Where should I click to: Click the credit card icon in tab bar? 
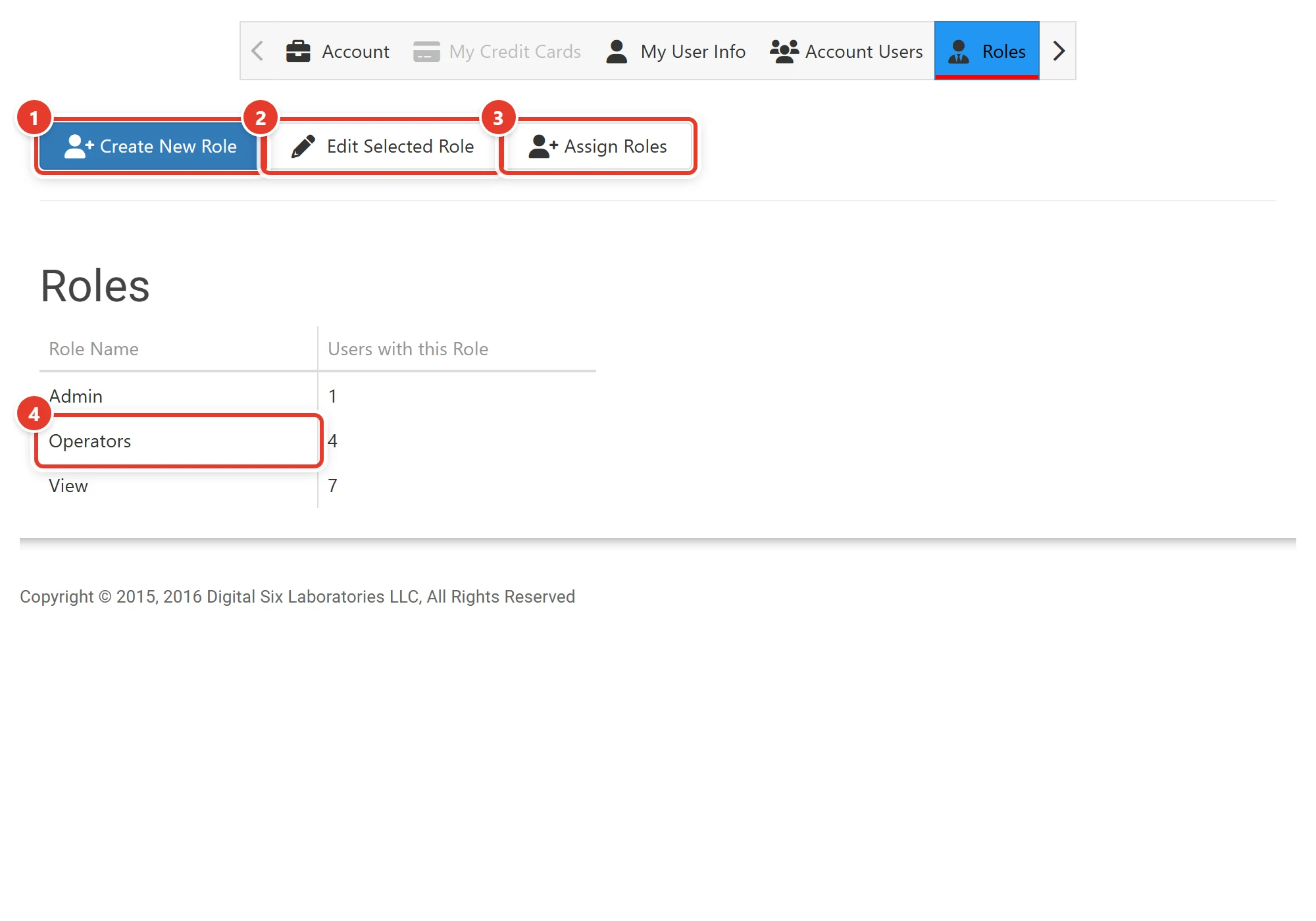tap(426, 51)
